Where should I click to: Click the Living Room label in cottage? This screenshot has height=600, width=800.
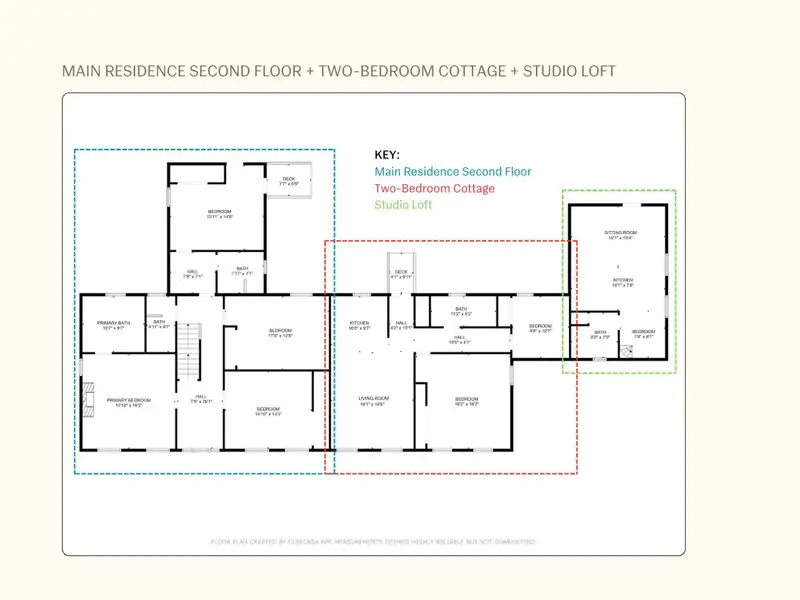click(x=372, y=401)
